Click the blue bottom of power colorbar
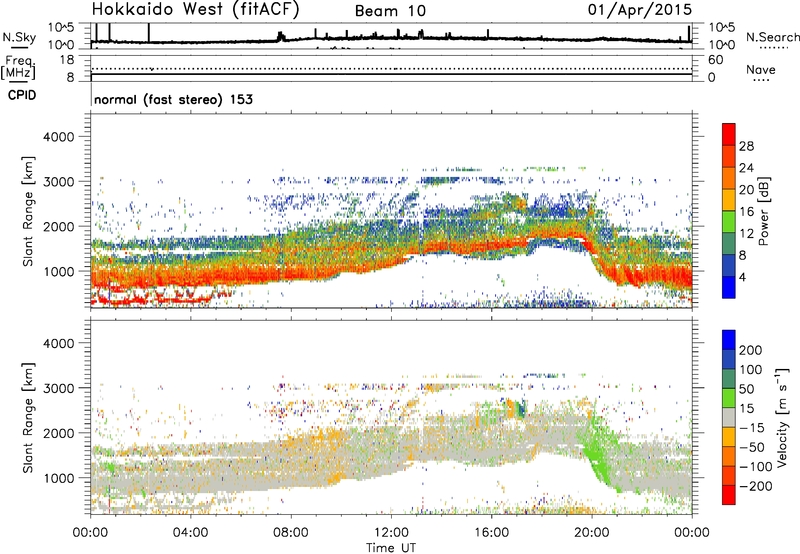 [729, 288]
